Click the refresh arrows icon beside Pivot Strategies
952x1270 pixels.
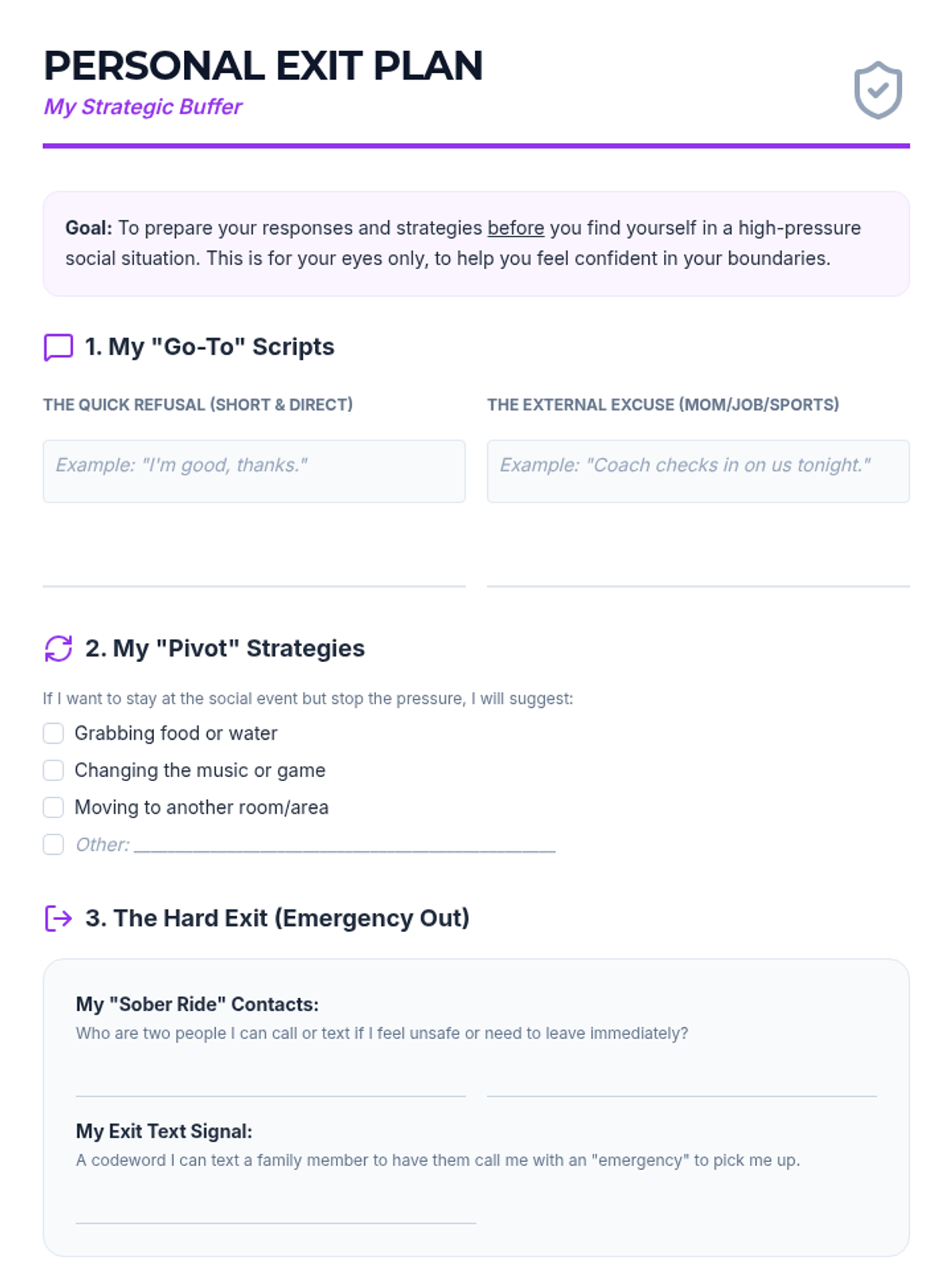pos(58,648)
